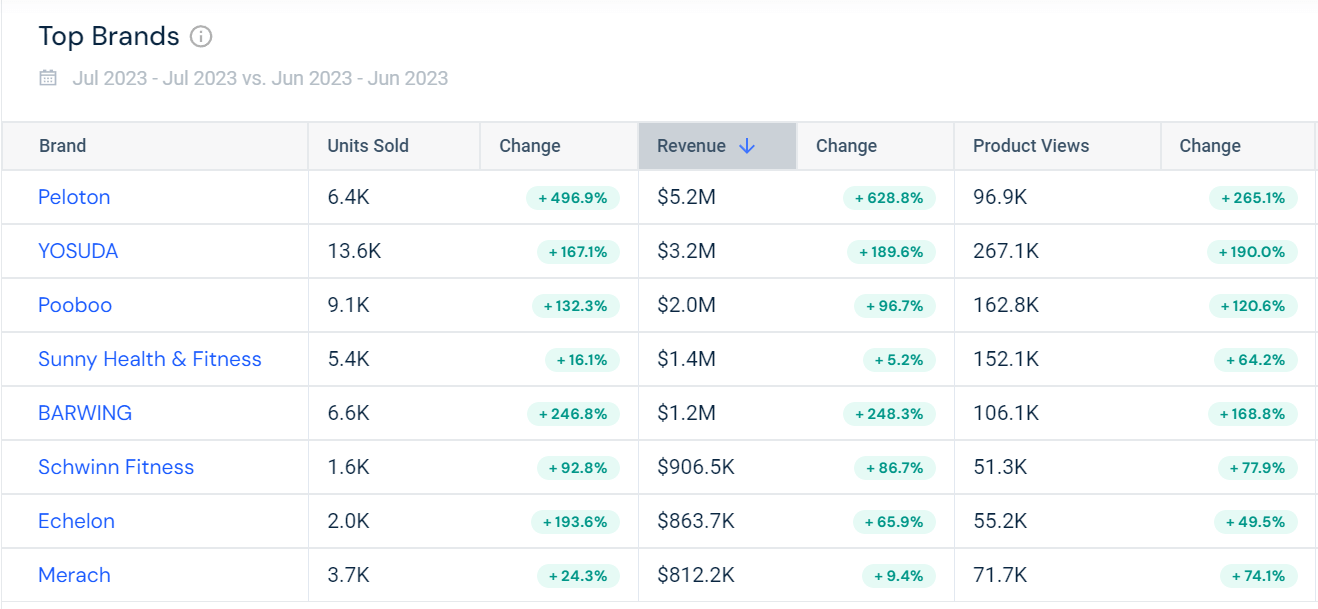1318x609 pixels.
Task: Open the Sunny Health & Fitness link
Action: coord(150,359)
